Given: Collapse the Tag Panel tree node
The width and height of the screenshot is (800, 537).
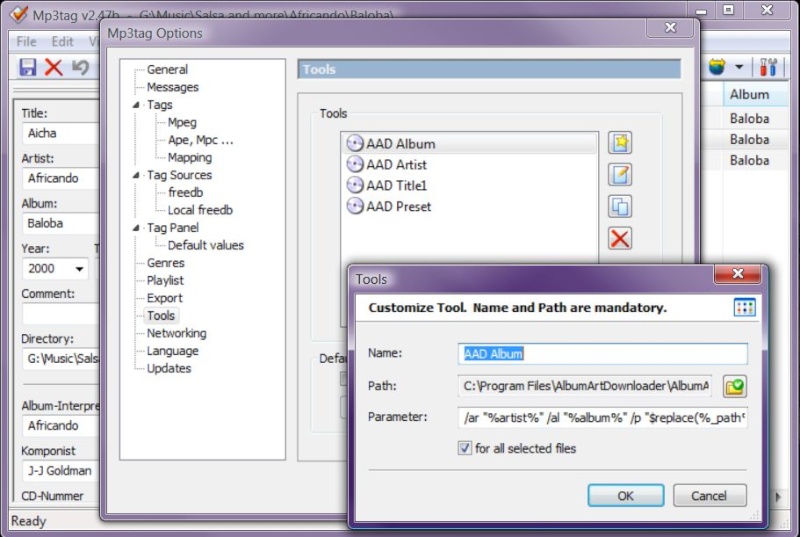Looking at the screenshot, I should click(x=136, y=228).
